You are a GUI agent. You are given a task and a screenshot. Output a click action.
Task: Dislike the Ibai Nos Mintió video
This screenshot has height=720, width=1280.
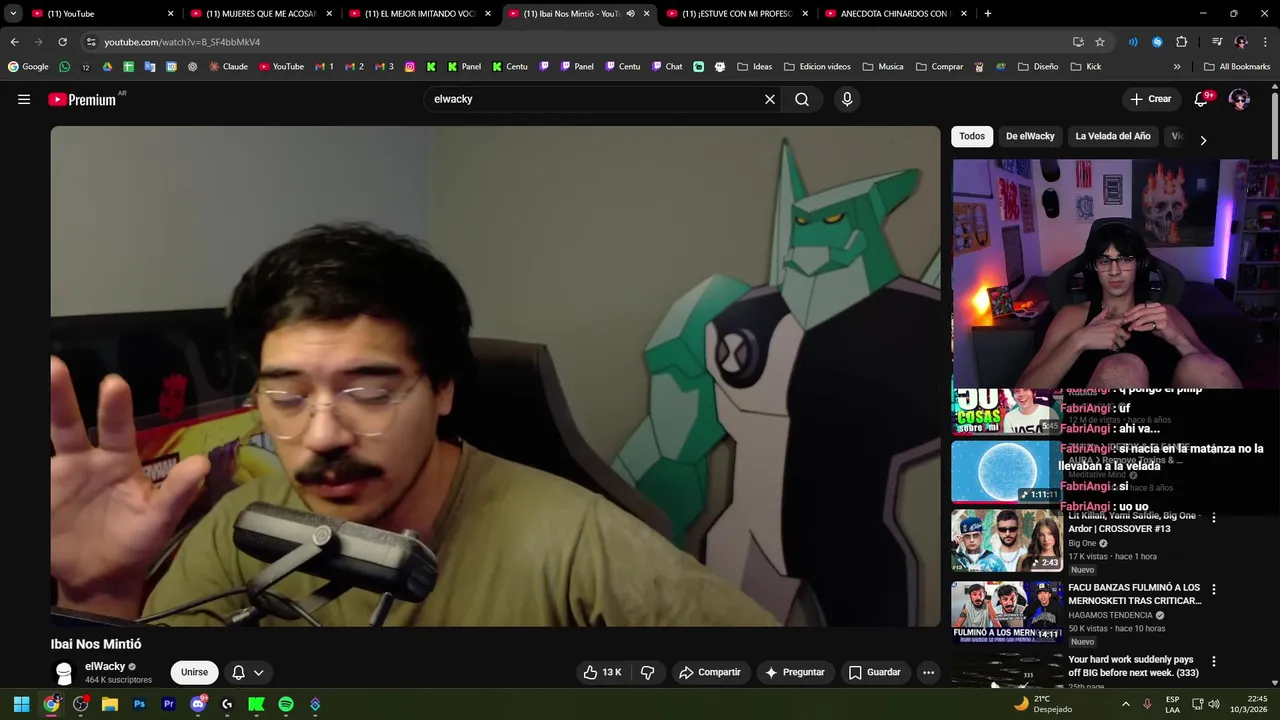(647, 672)
